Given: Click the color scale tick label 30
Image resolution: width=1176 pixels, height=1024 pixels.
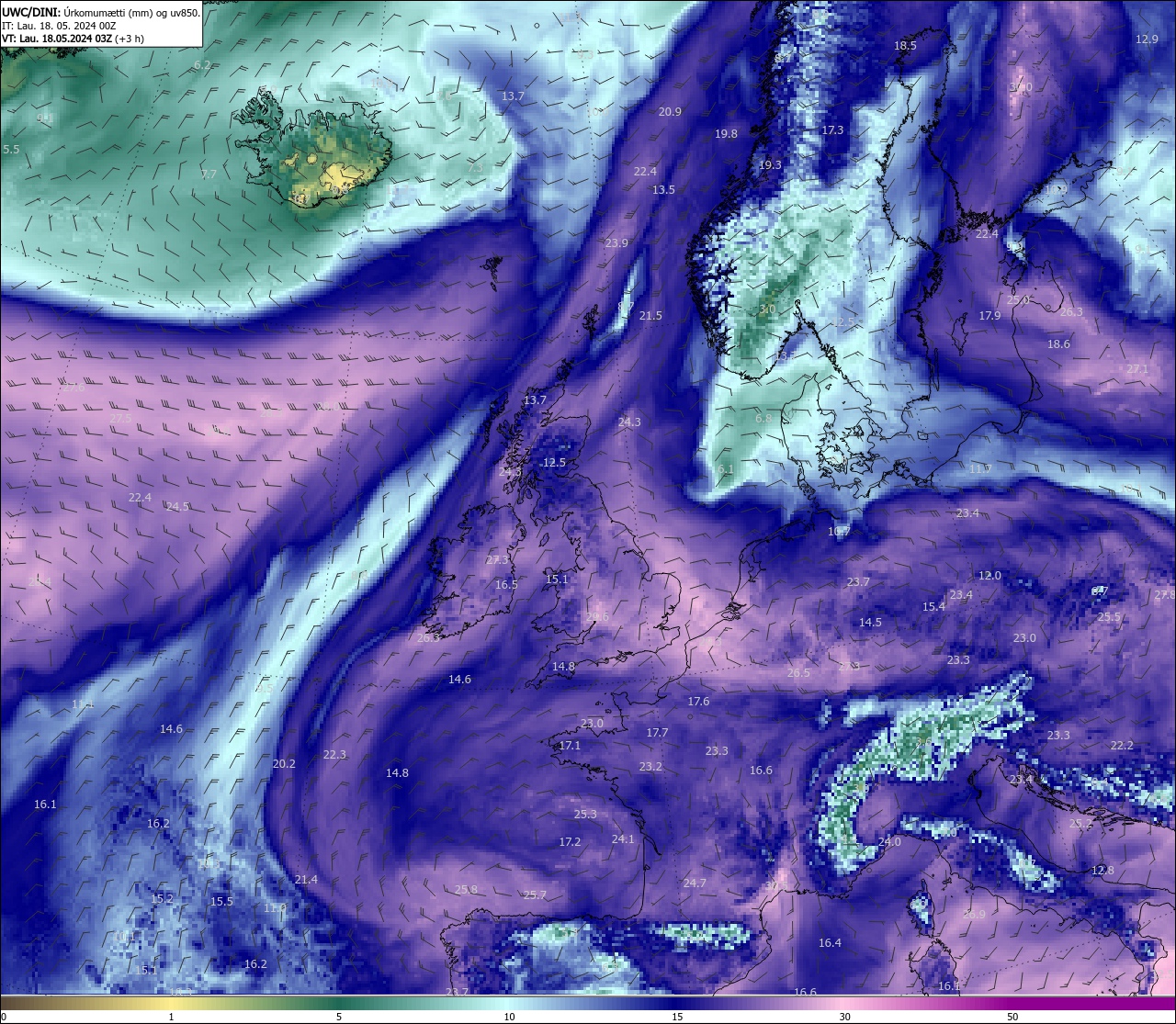Looking at the screenshot, I should tap(844, 1017).
